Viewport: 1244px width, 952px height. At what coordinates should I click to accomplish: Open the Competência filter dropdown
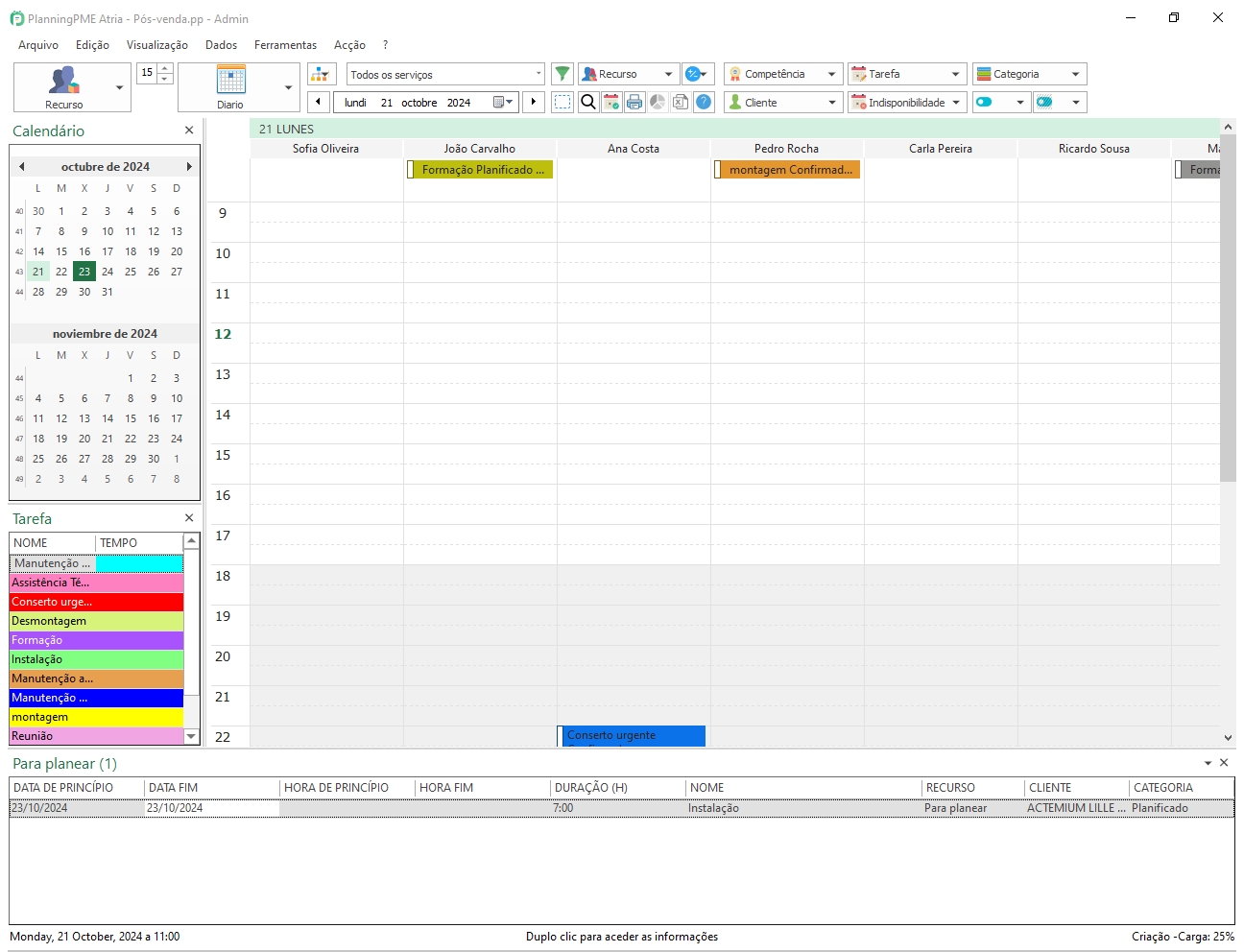point(783,74)
